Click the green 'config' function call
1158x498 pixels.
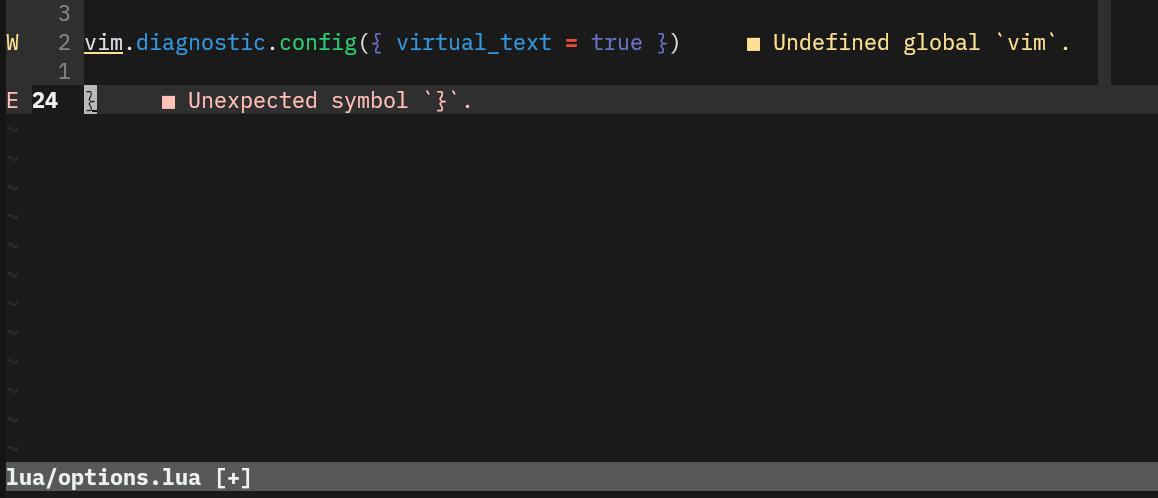tap(318, 43)
